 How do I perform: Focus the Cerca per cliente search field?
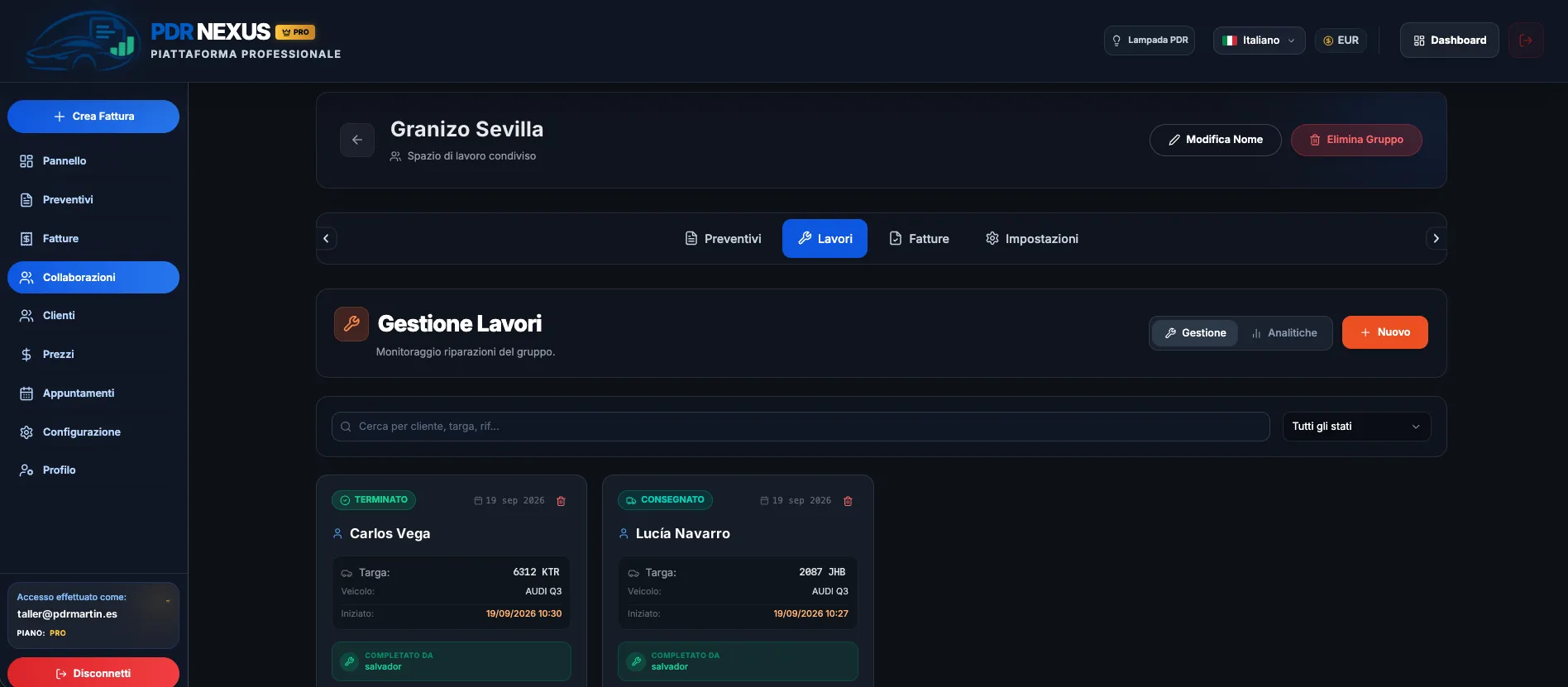[x=801, y=427]
